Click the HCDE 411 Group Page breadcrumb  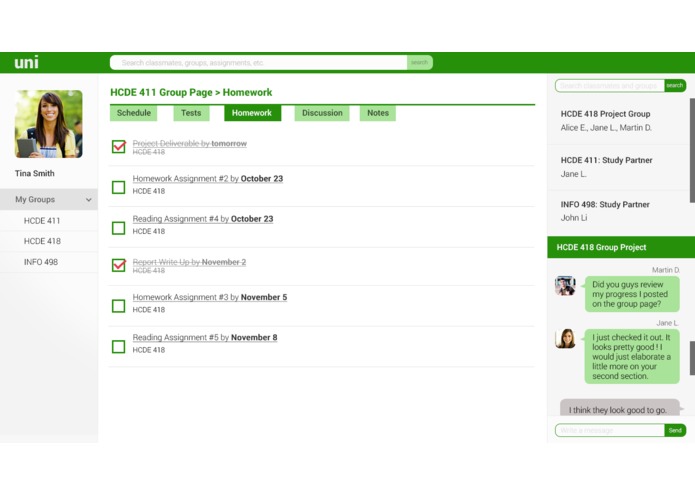click(161, 92)
